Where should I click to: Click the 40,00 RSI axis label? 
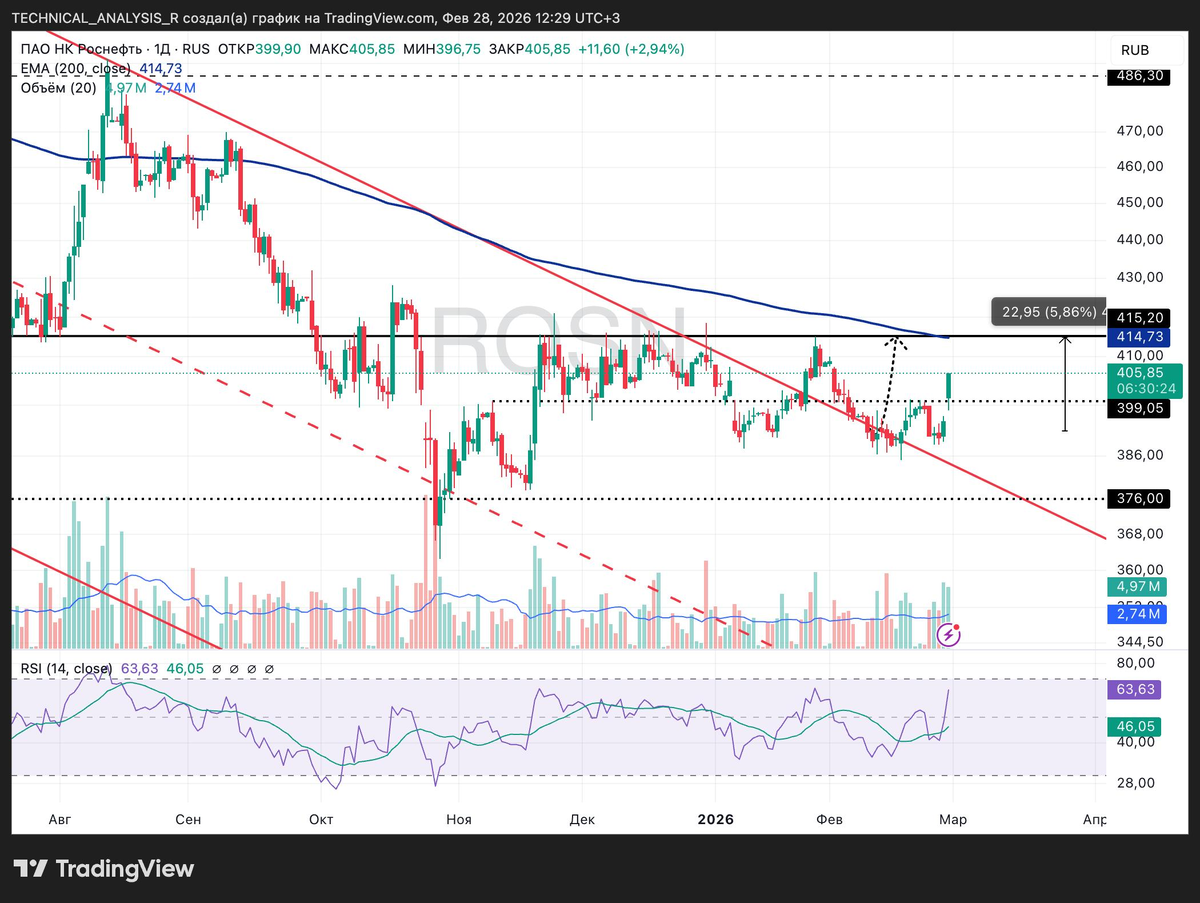tap(1136, 741)
